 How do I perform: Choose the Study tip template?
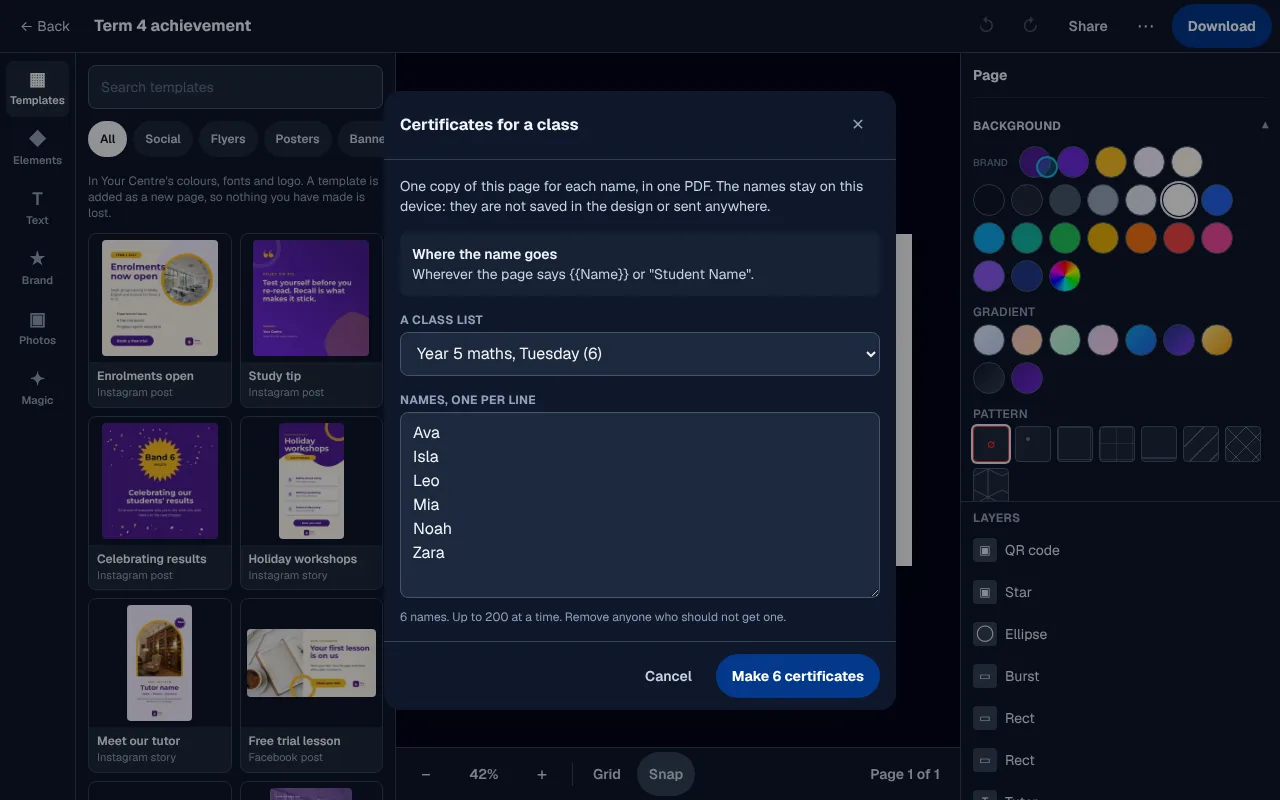(x=311, y=320)
